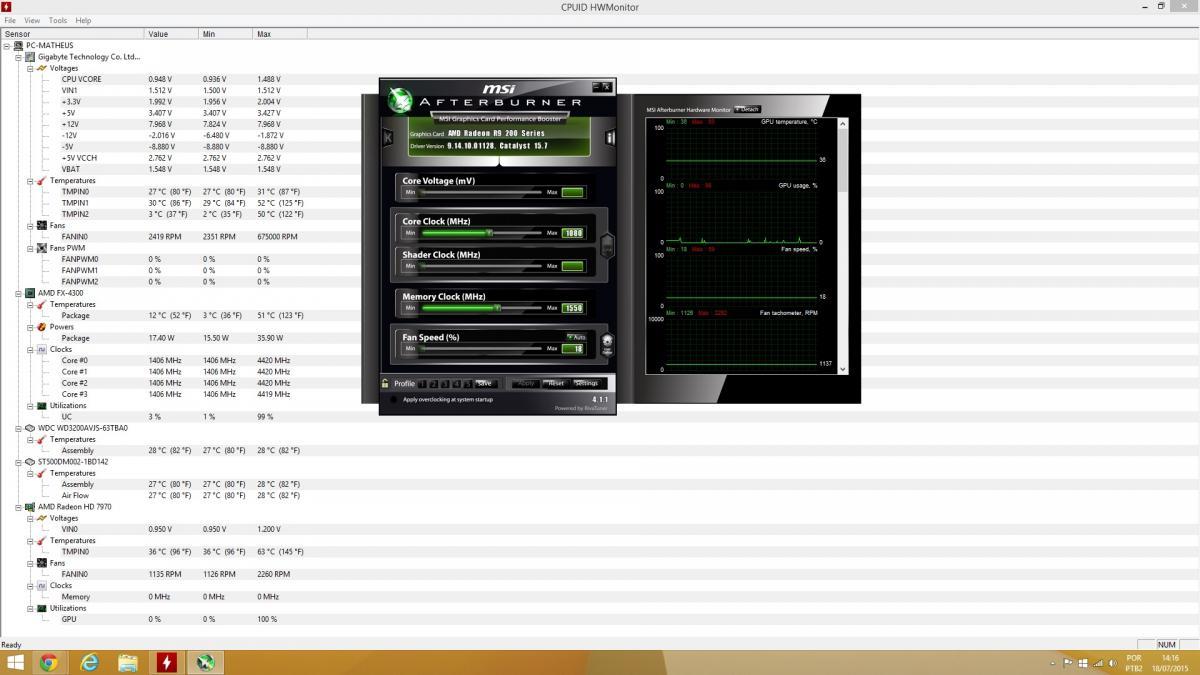This screenshot has width=1200, height=675.
Task: Click the Value column header
Action: click(x=172, y=34)
